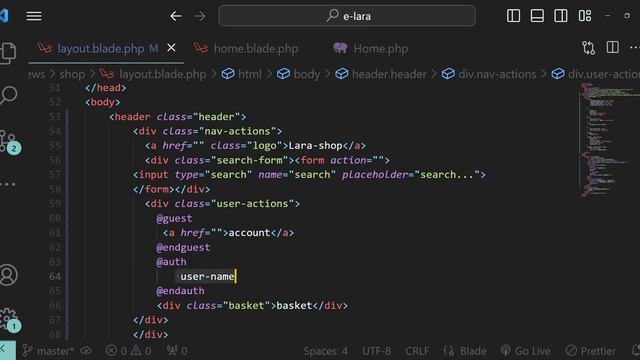Toggle the bottom panel layout icon
This screenshot has height=360, width=640.
pyautogui.click(x=537, y=16)
